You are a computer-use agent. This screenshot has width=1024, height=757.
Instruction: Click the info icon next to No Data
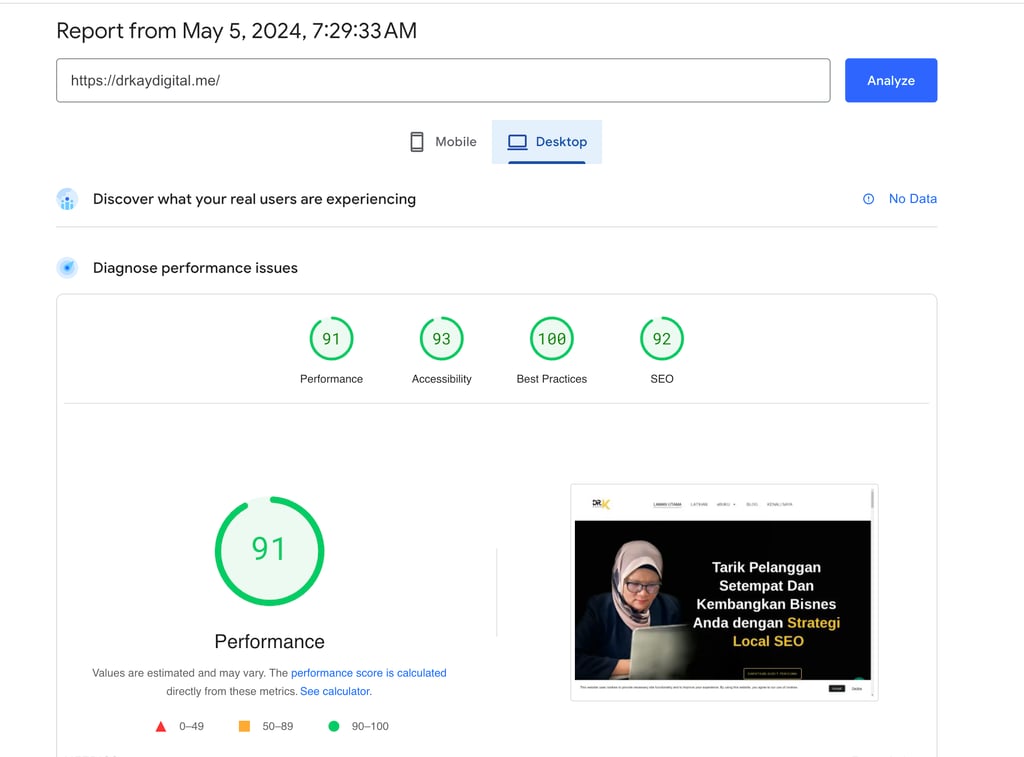coord(868,198)
